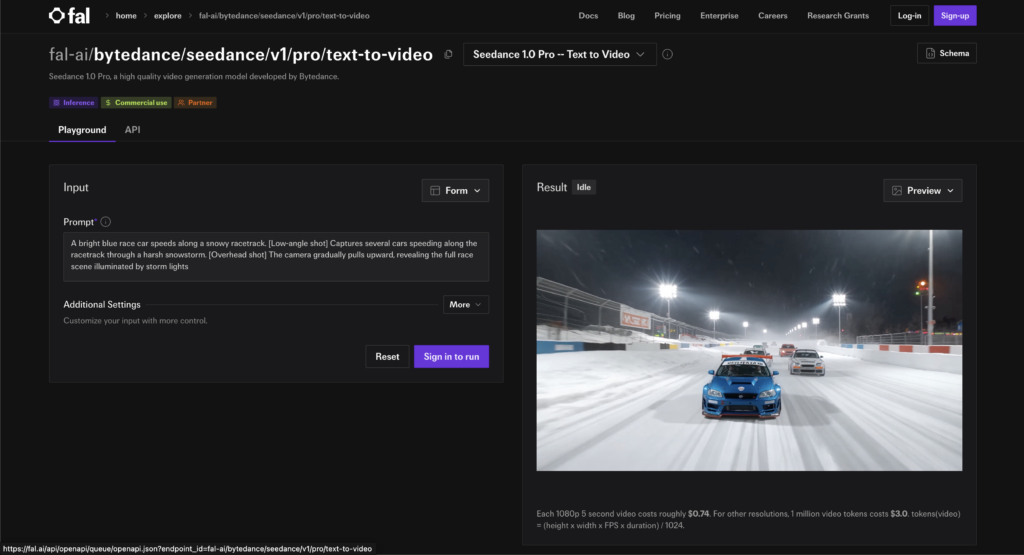Image resolution: width=1024 pixels, height=555 pixels.
Task: Open the Schema button
Action: 947,54
